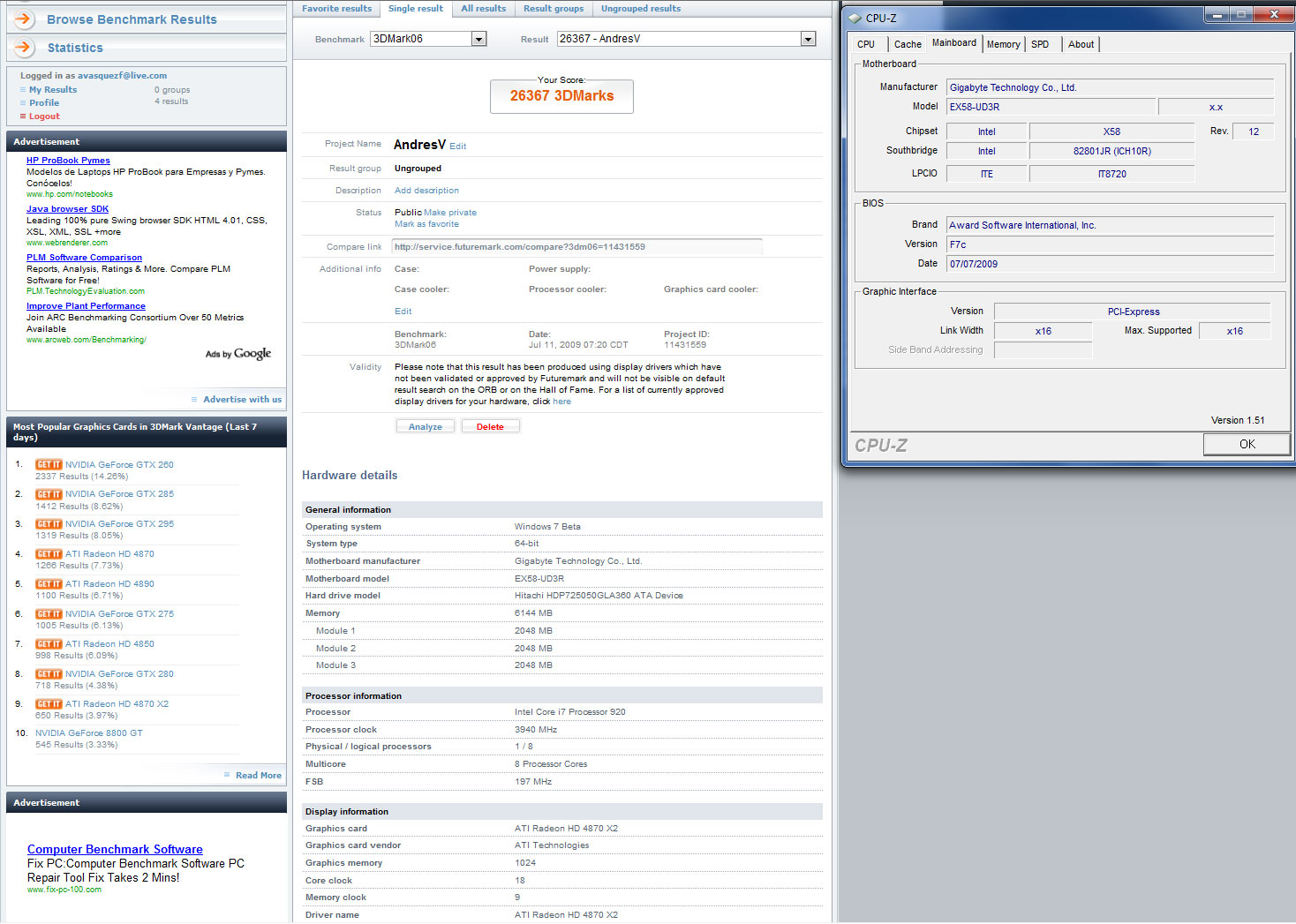Click the Intel Core i7 Processor 920 value
Screen dimensions: 1296x924
pos(570,712)
